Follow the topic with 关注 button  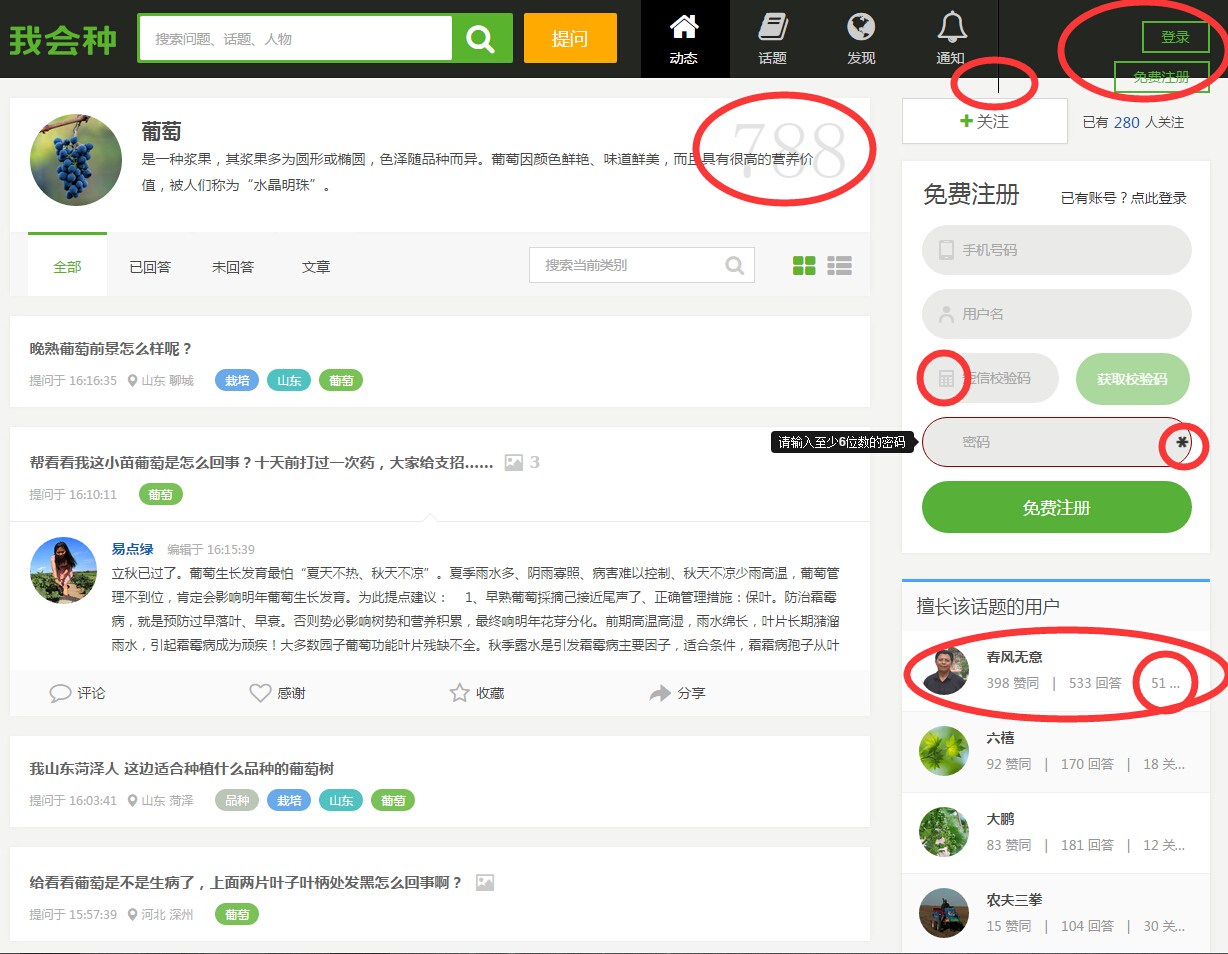coord(985,121)
